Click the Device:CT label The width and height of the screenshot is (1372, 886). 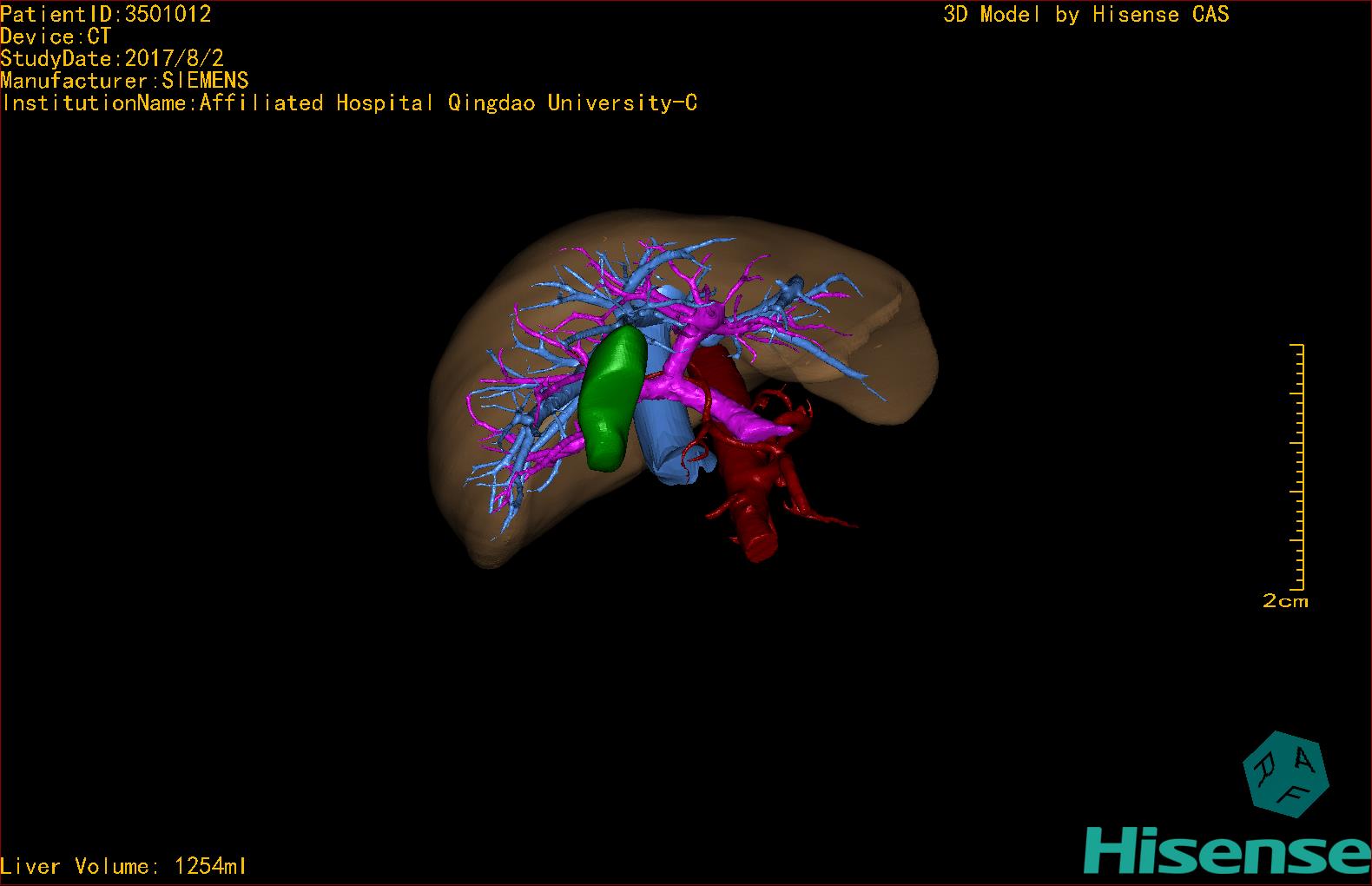[56, 36]
